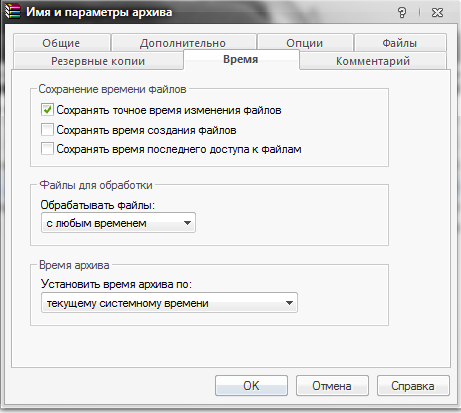Click the question mark help icon
This screenshot has width=461, height=413.
pos(402,13)
